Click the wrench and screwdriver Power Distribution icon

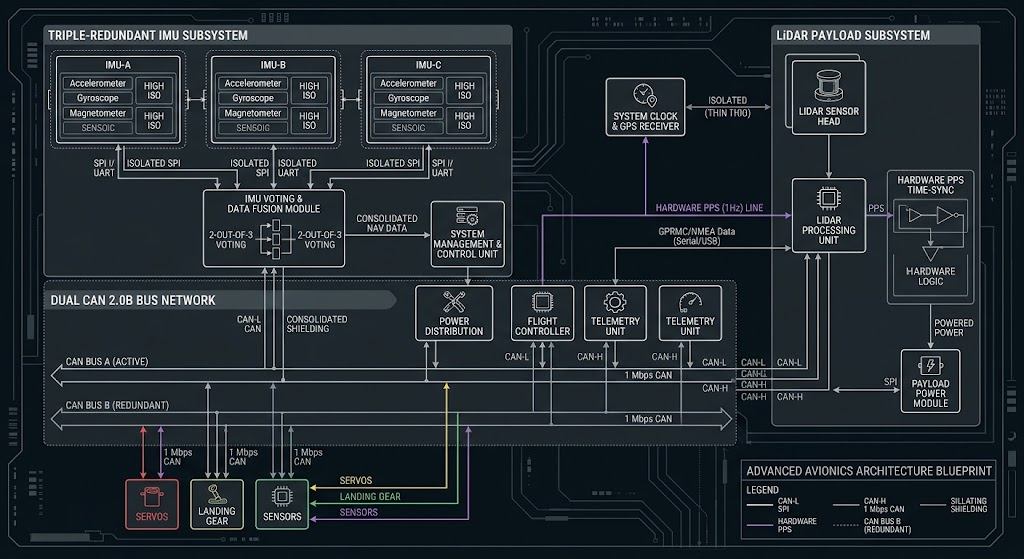(454, 302)
